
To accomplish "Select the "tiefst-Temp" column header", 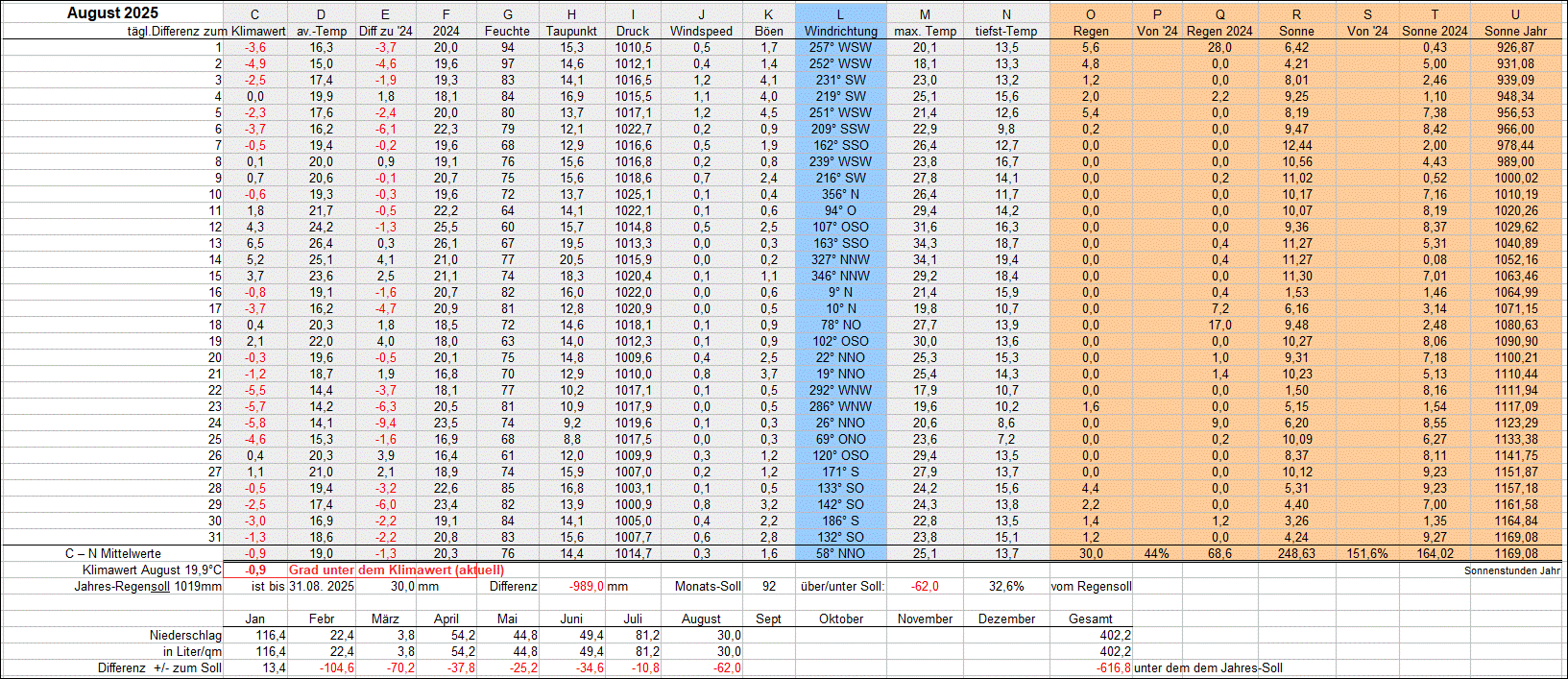I will click(x=1006, y=31).
